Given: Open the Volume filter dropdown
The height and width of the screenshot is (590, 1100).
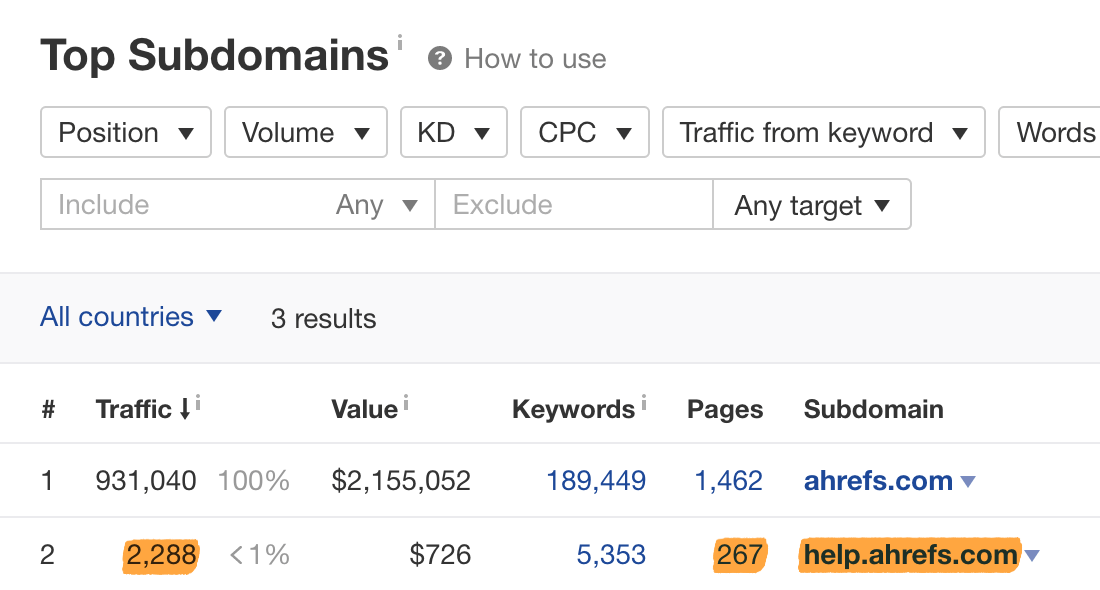Looking at the screenshot, I should pos(306,133).
